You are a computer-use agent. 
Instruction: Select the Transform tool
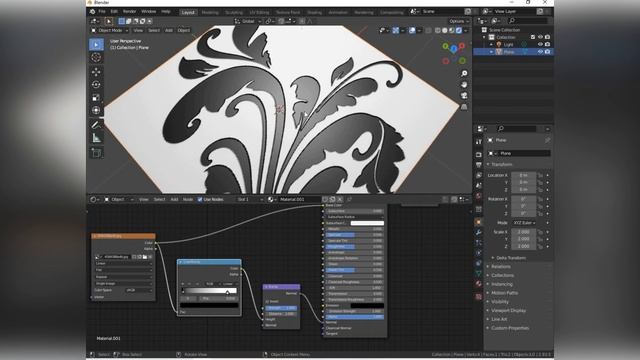96,110
